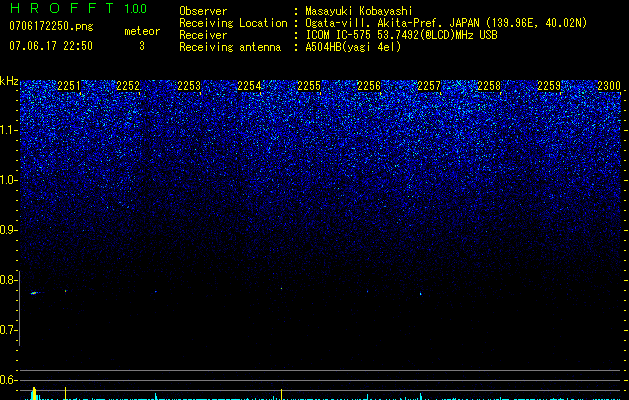This screenshot has height=400, width=629.
Task: Click the 0.9 kHz axis label
Action: click(9, 230)
